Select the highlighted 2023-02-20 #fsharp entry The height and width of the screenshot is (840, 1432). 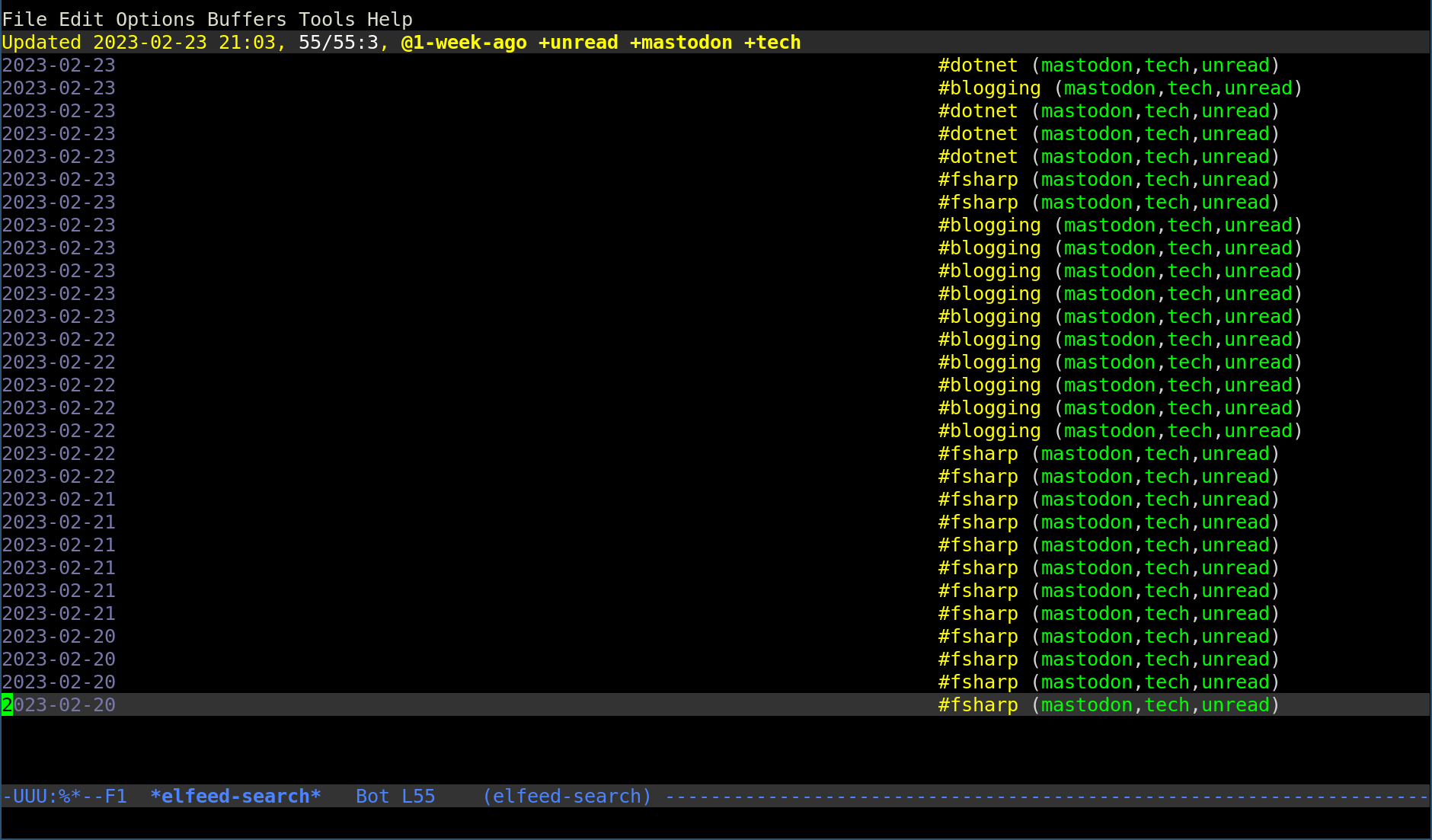point(977,704)
